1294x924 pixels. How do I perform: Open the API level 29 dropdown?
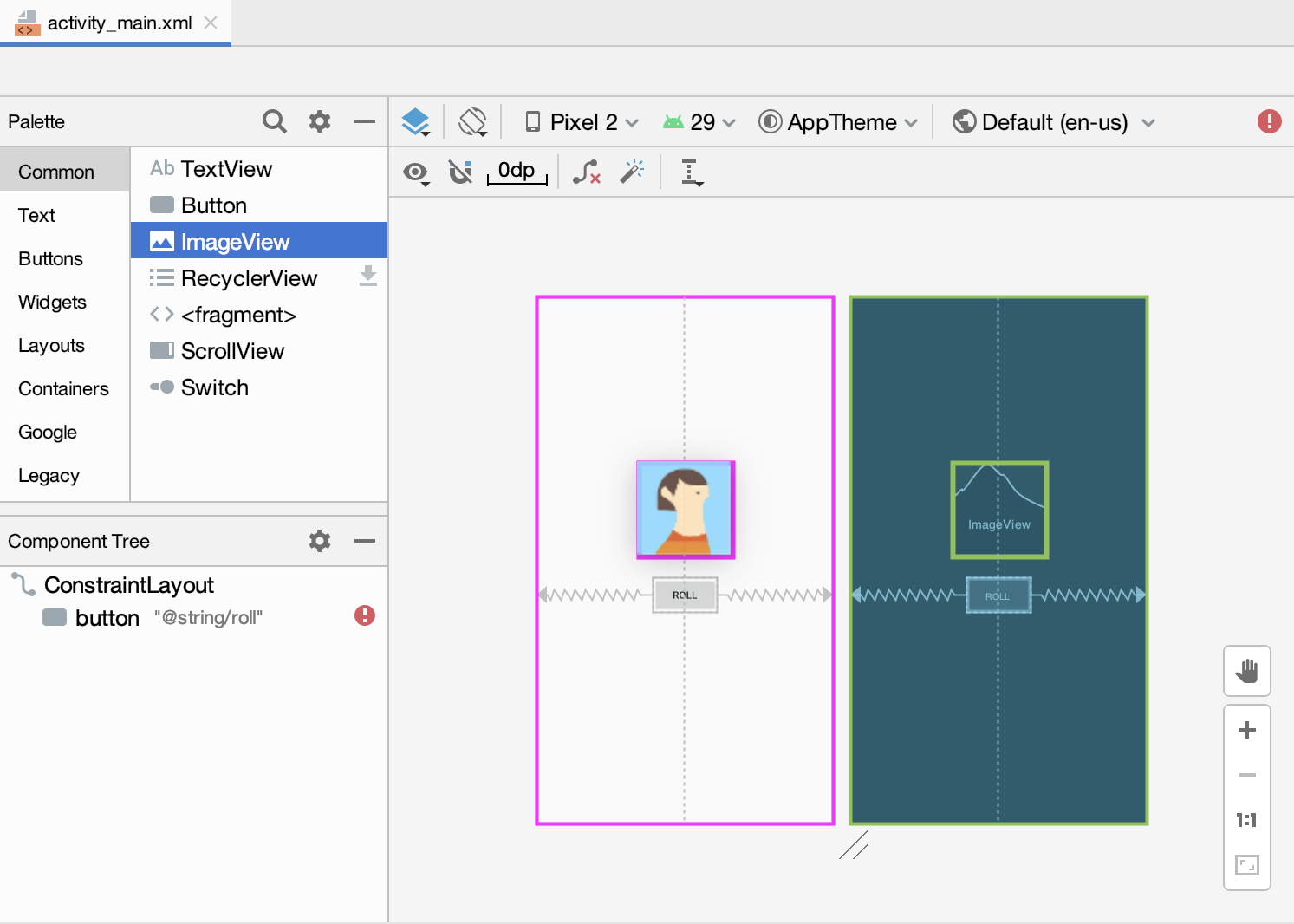pos(699,121)
